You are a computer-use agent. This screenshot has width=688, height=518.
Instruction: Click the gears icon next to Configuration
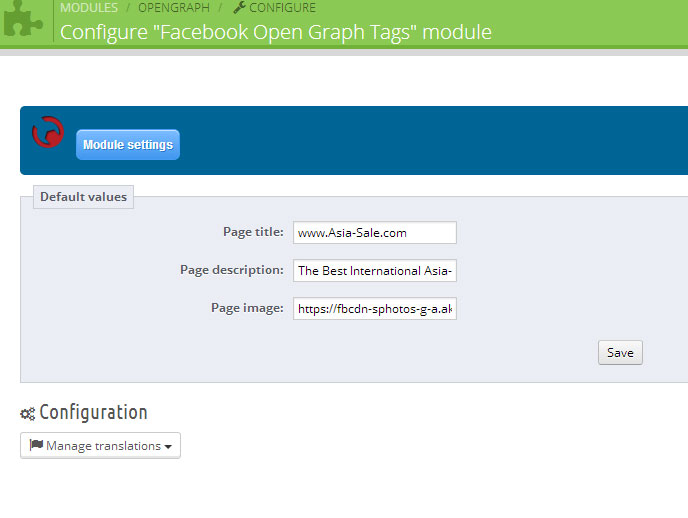pyautogui.click(x=28, y=414)
